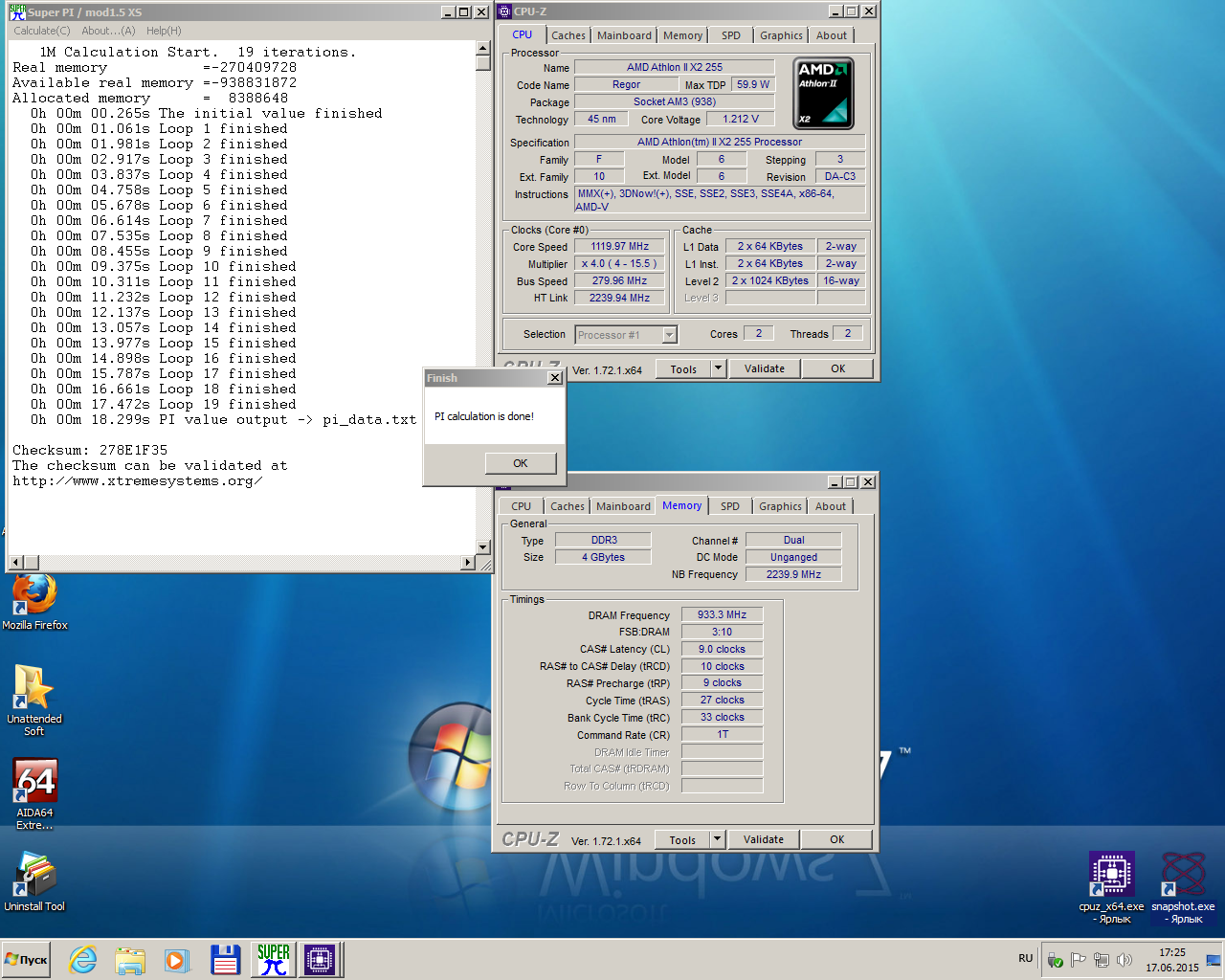This screenshot has height=980, width=1225.
Task: Select the CPU tab in lower CPU-Z window
Action: pos(521,506)
